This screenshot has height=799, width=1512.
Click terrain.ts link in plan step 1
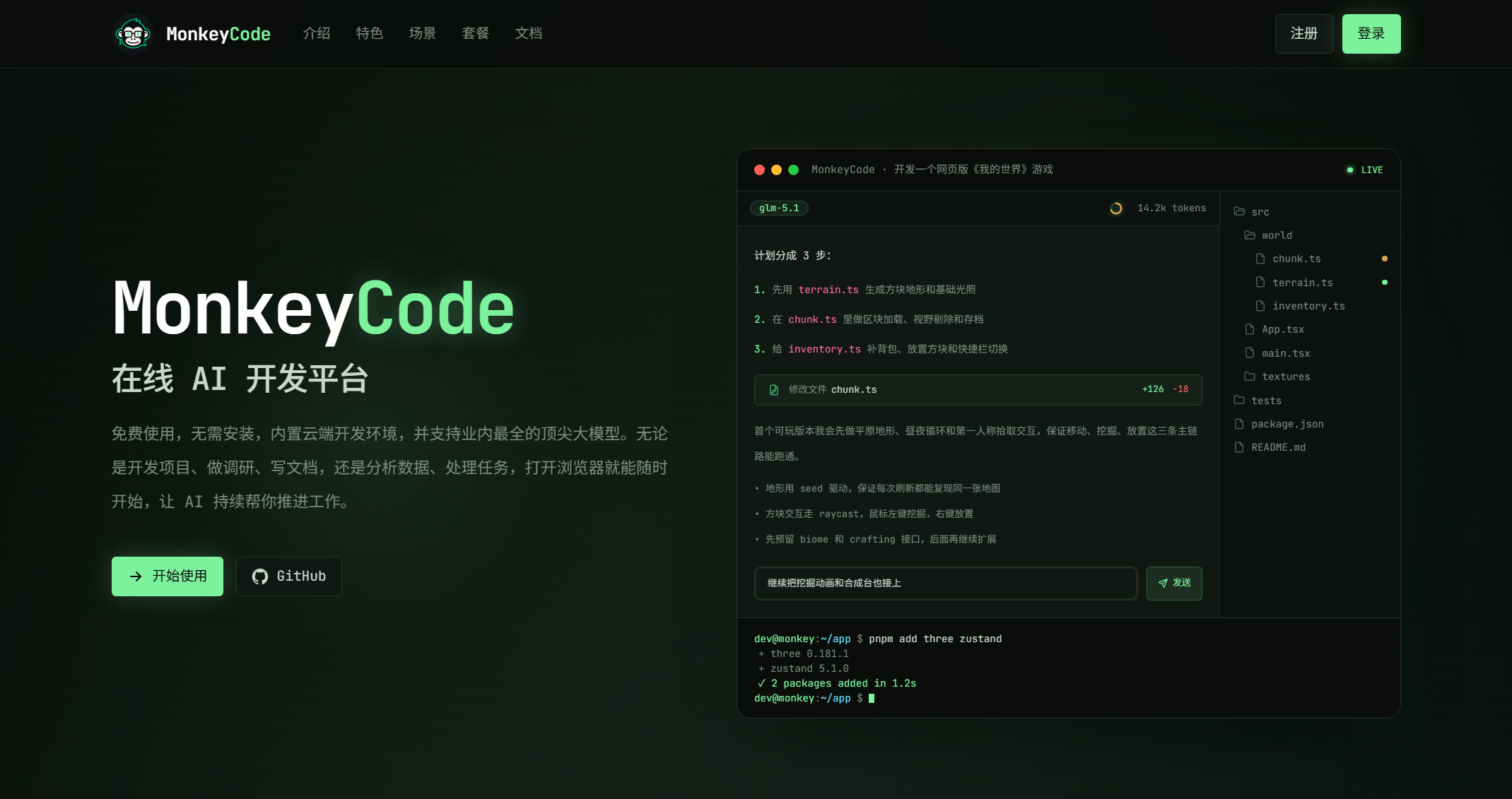coord(828,290)
